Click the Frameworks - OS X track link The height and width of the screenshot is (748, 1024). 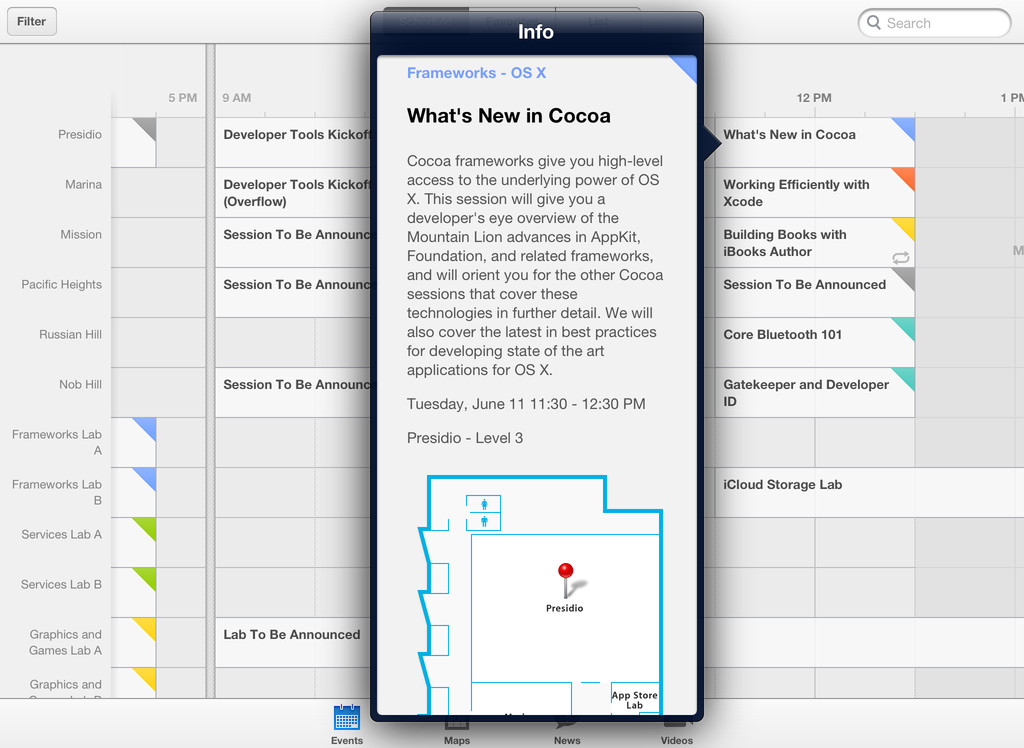click(x=476, y=73)
